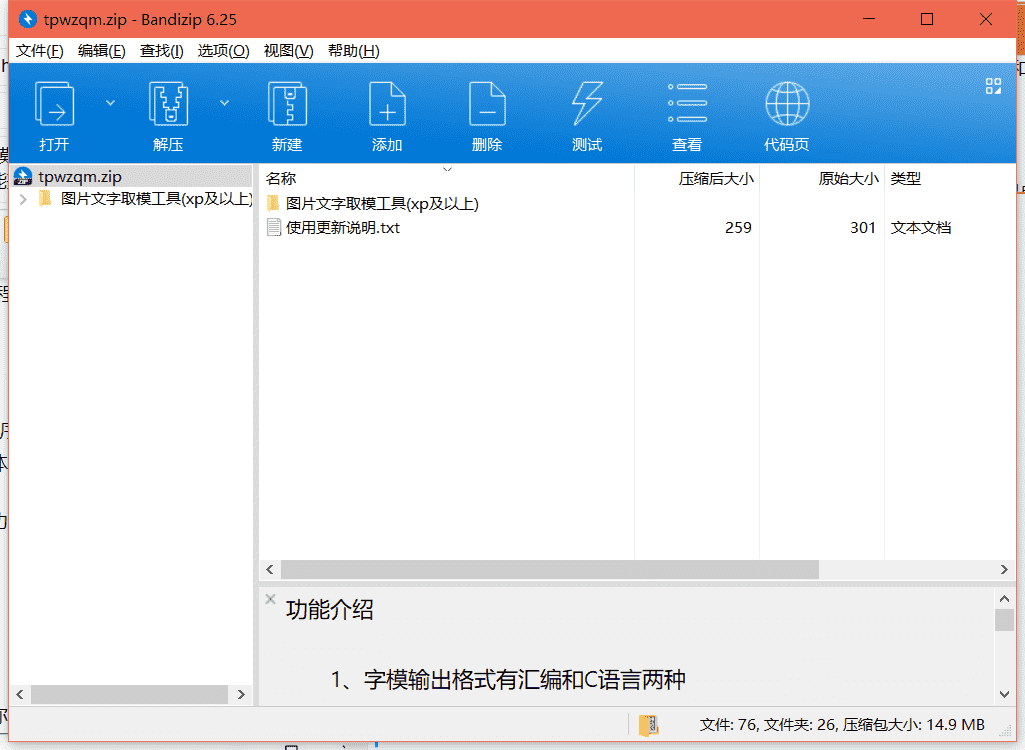Click the tree panel horizontal scrollbar thumb
The height and width of the screenshot is (750, 1025).
tap(129, 694)
